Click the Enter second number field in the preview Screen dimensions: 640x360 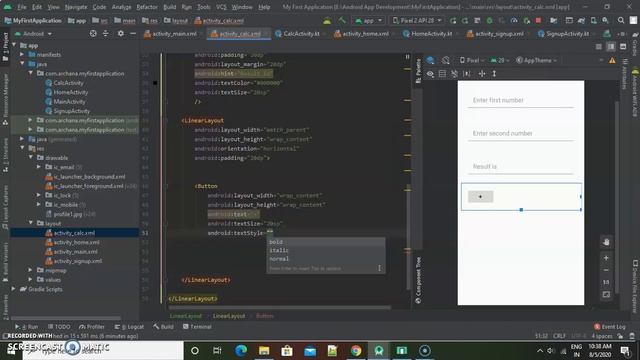click(x=521, y=134)
